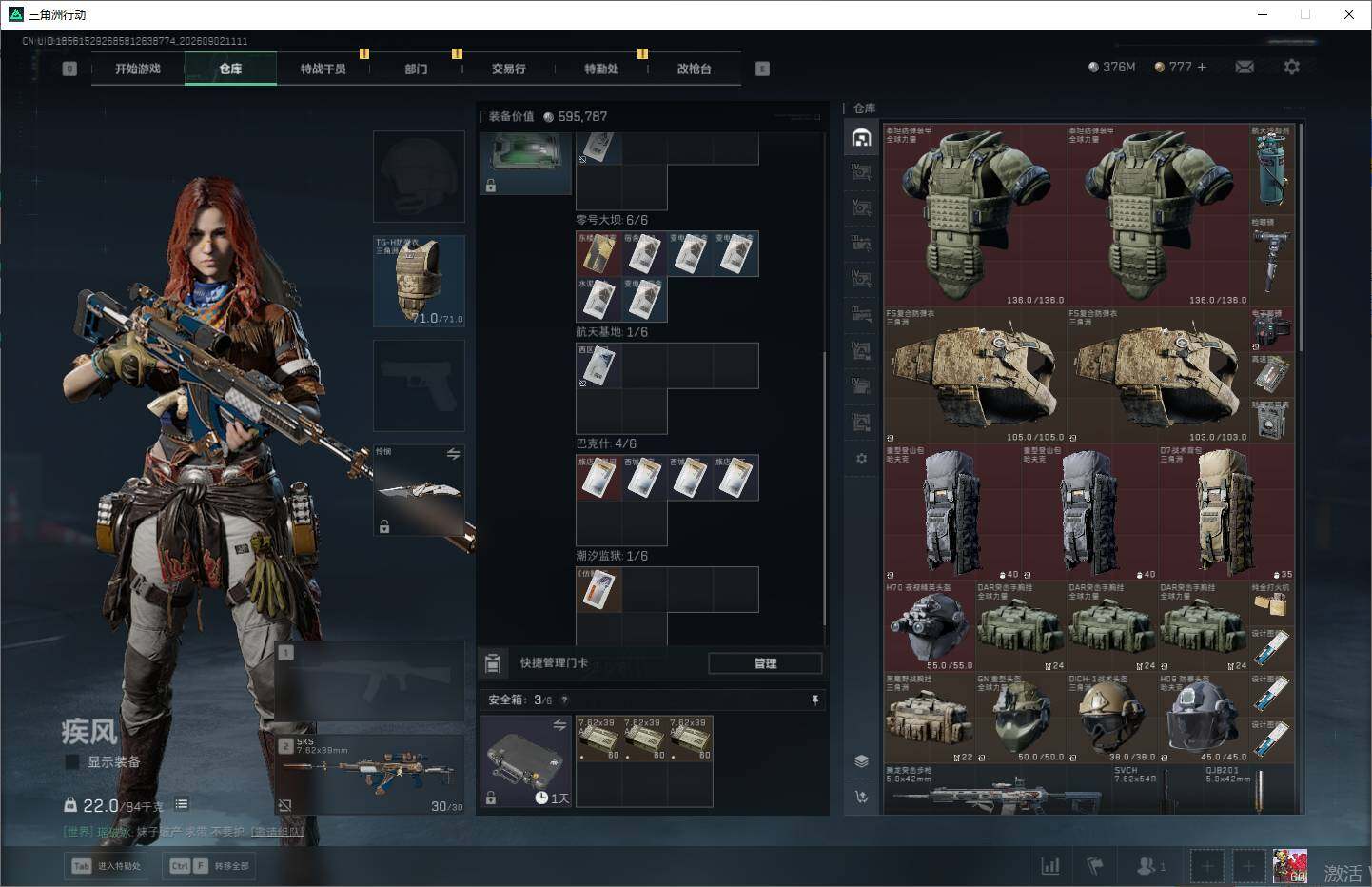The height and width of the screenshot is (887, 1372).
Task: Click the Tab 进入特勤处 button
Action: (107, 866)
